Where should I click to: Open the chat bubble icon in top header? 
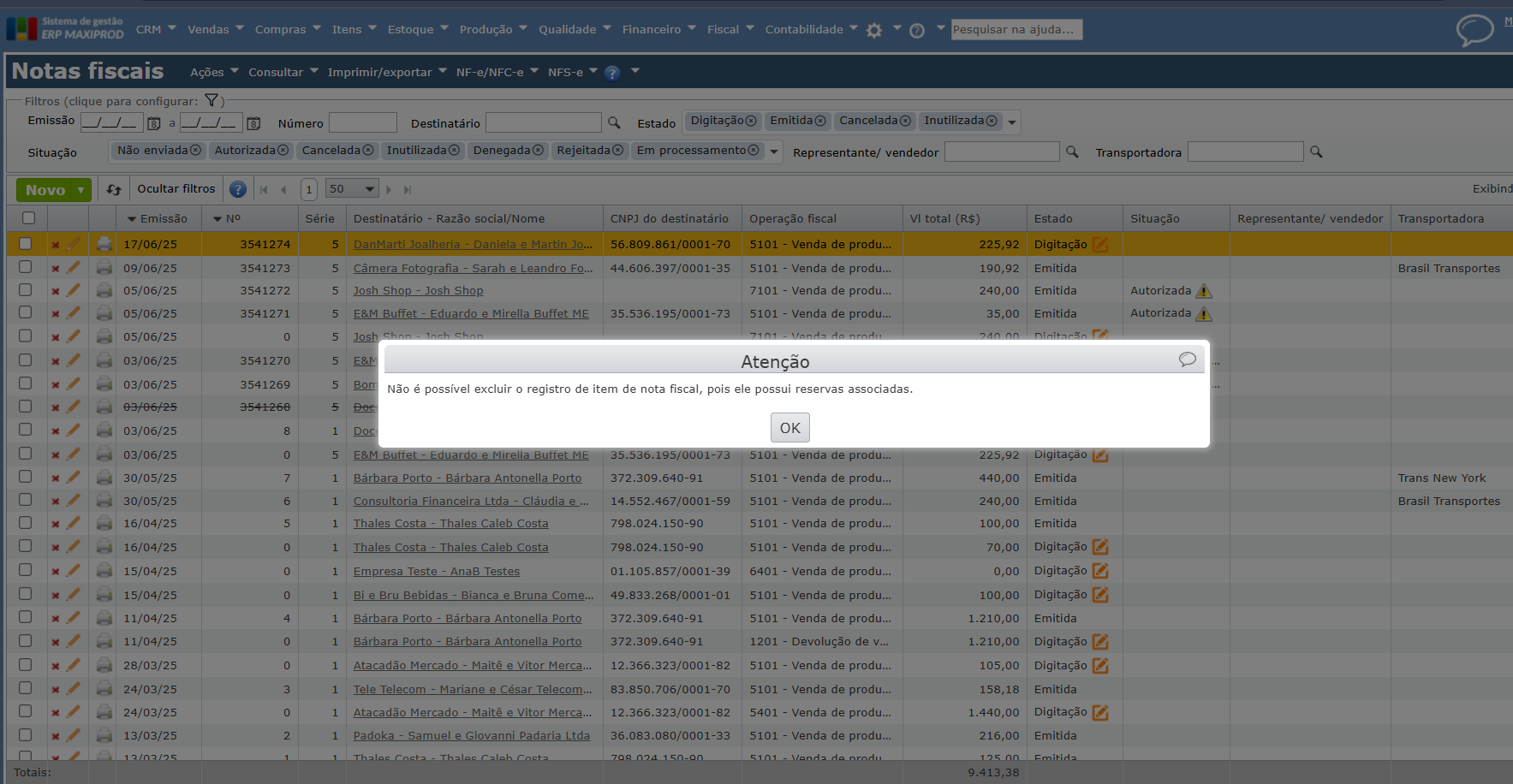point(1474,30)
